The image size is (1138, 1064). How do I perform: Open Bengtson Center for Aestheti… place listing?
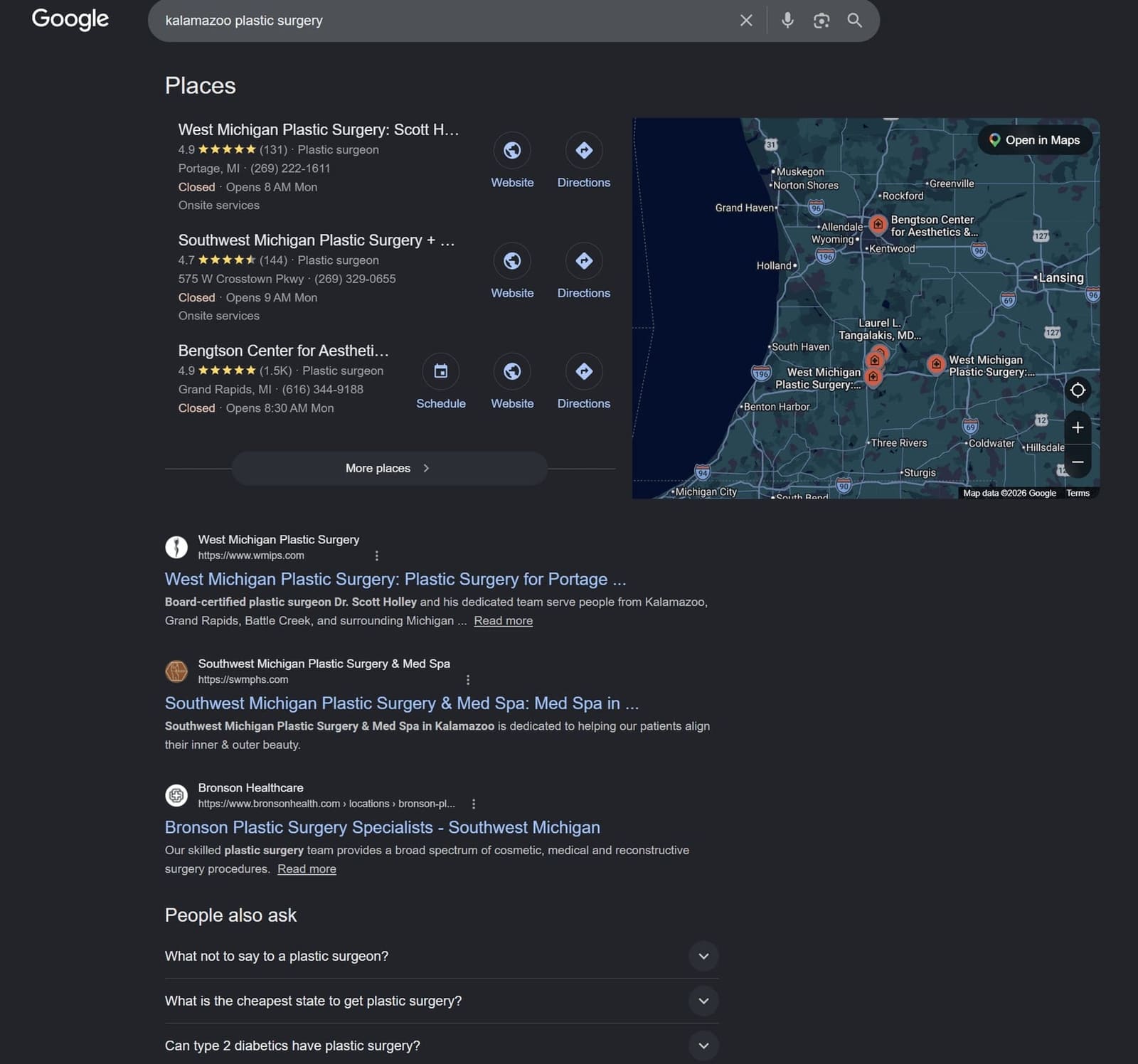pyautogui.click(x=283, y=351)
